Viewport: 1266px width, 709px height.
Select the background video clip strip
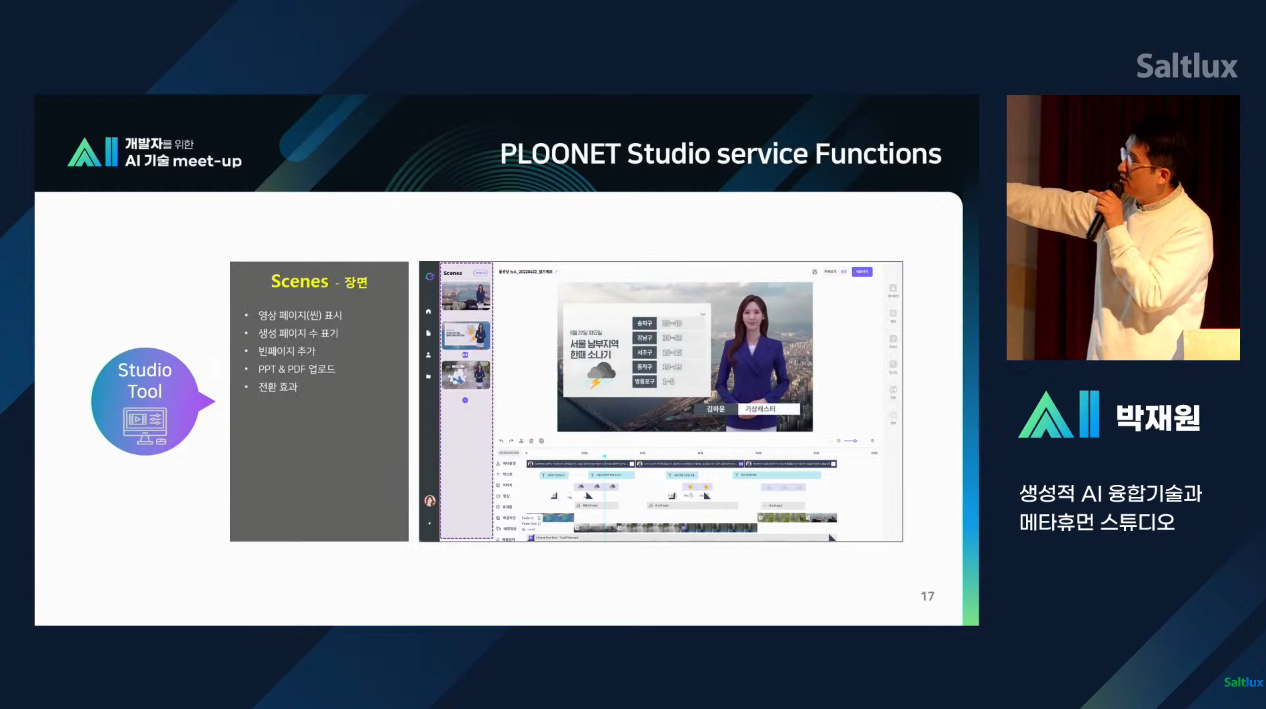point(665,528)
